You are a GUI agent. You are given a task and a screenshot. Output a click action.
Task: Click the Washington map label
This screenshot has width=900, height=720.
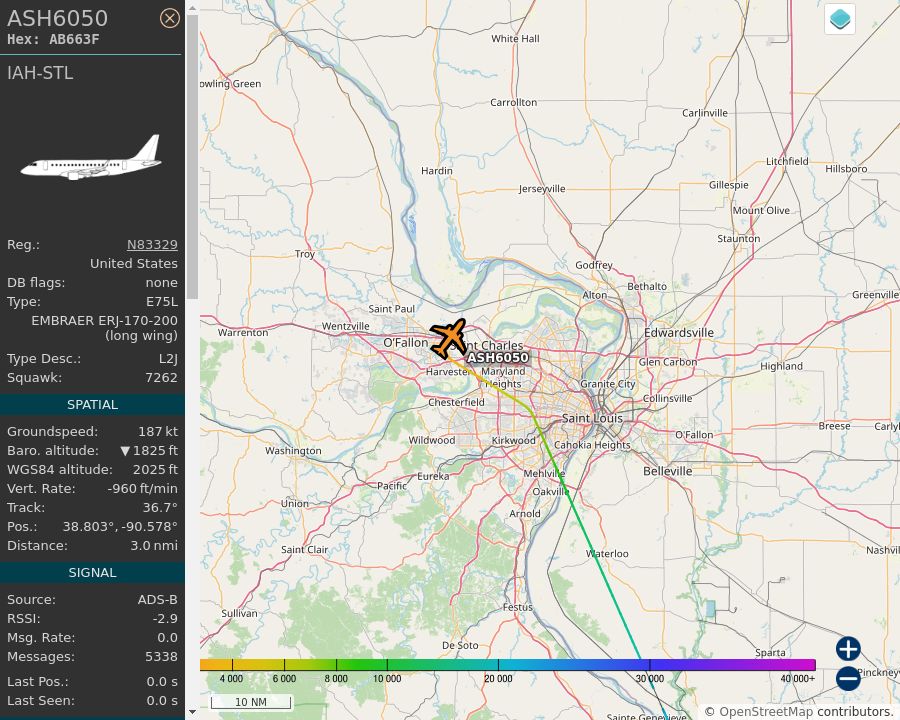click(293, 451)
